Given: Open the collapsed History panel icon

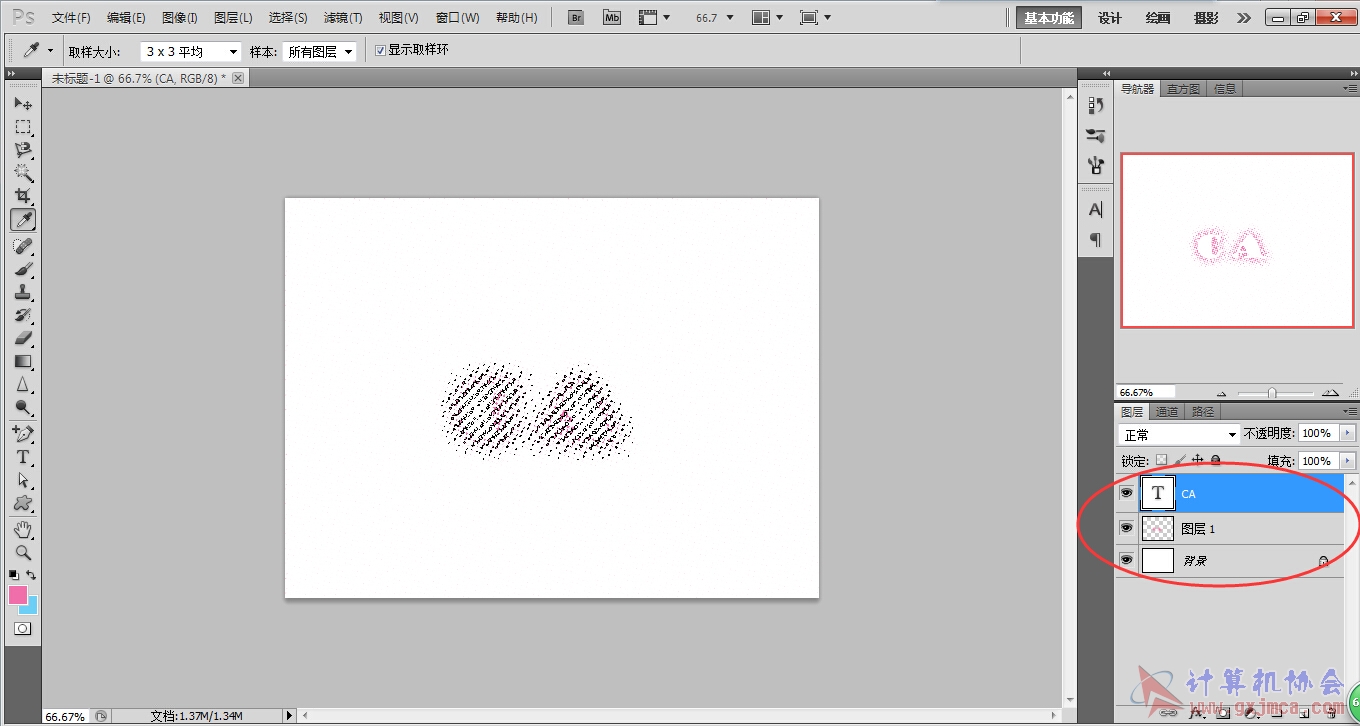Looking at the screenshot, I should click(1096, 105).
